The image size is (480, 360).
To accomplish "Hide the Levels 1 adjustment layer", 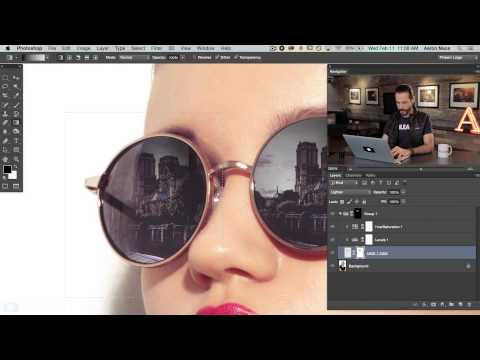I will 332,240.
